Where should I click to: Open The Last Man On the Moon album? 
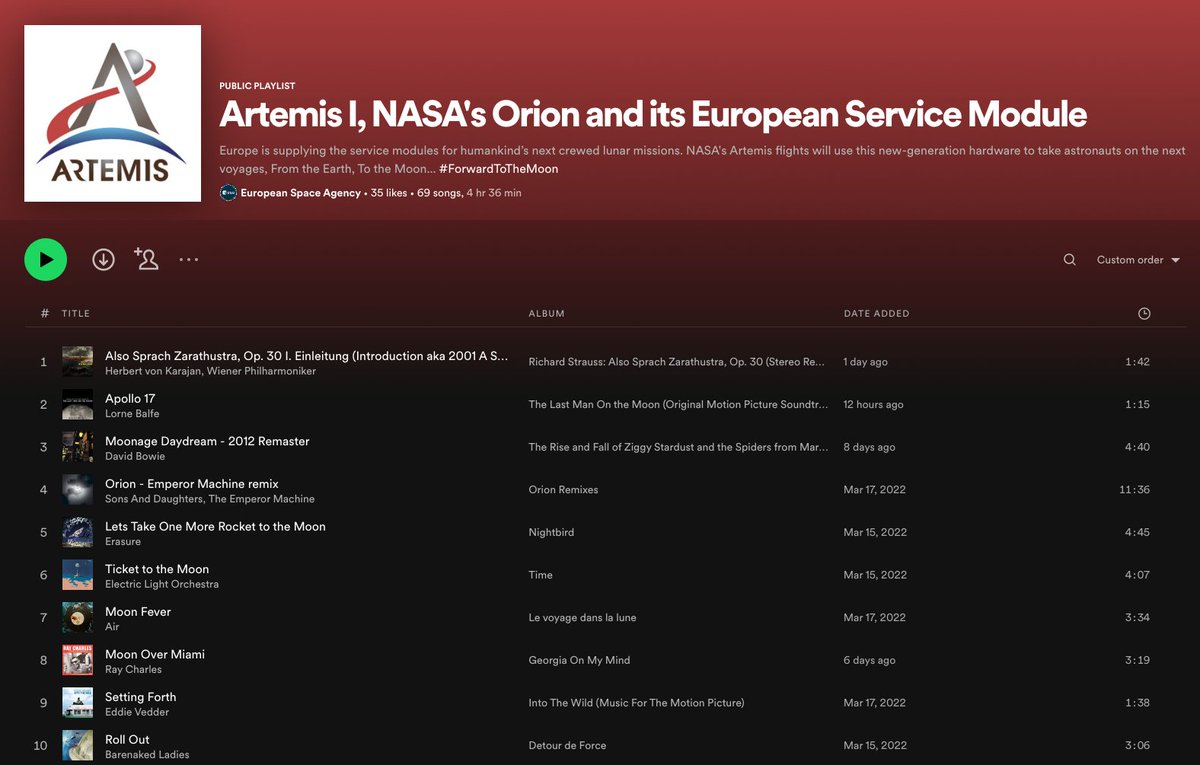(x=678, y=405)
